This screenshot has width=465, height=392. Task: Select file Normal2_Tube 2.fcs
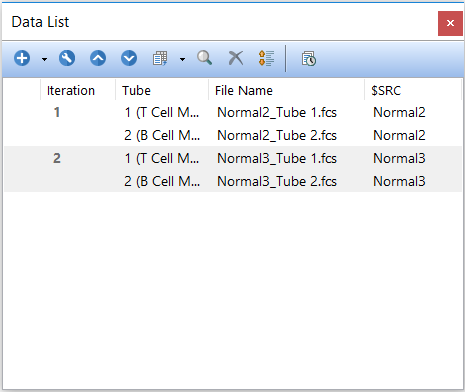(x=277, y=135)
